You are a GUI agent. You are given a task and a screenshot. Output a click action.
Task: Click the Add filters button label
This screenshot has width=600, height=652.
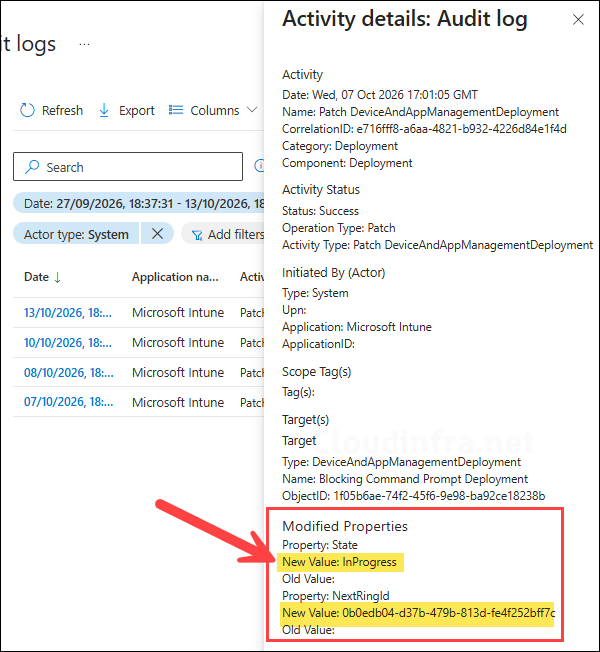(236, 235)
